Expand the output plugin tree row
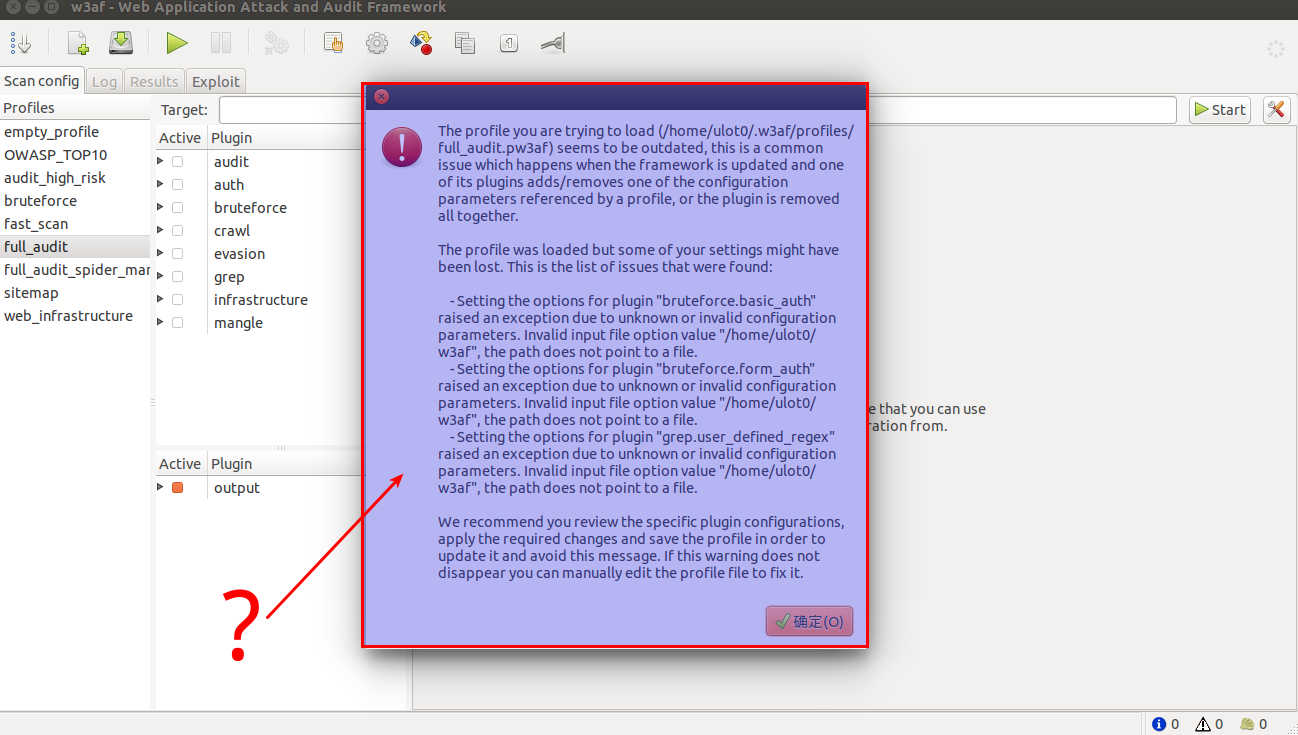The height and width of the screenshot is (735, 1298). pyautogui.click(x=160, y=488)
